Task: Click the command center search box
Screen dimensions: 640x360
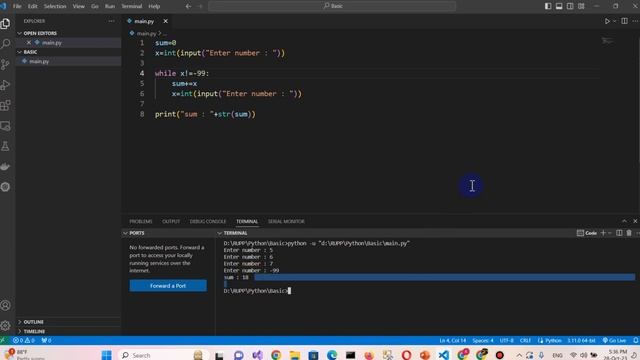Action: [x=332, y=6]
